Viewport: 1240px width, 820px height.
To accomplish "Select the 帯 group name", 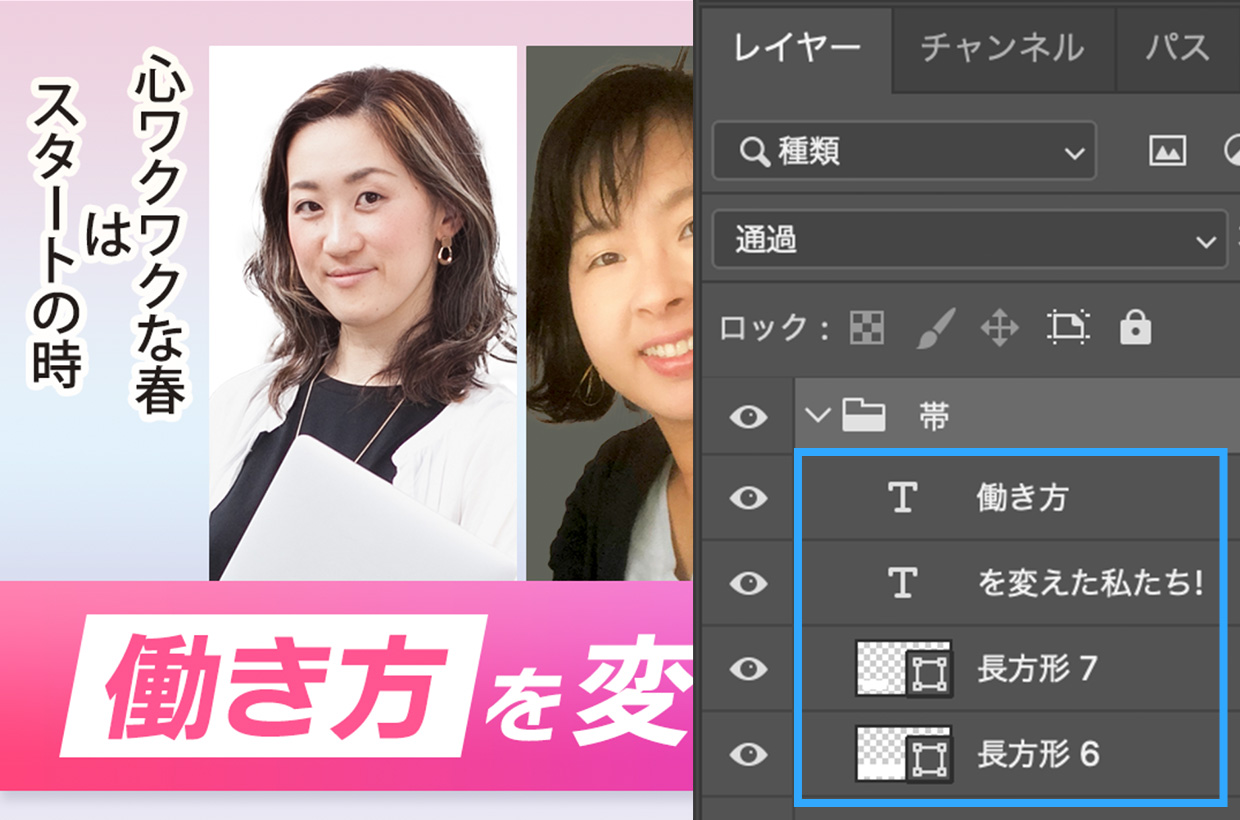I will 934,416.
